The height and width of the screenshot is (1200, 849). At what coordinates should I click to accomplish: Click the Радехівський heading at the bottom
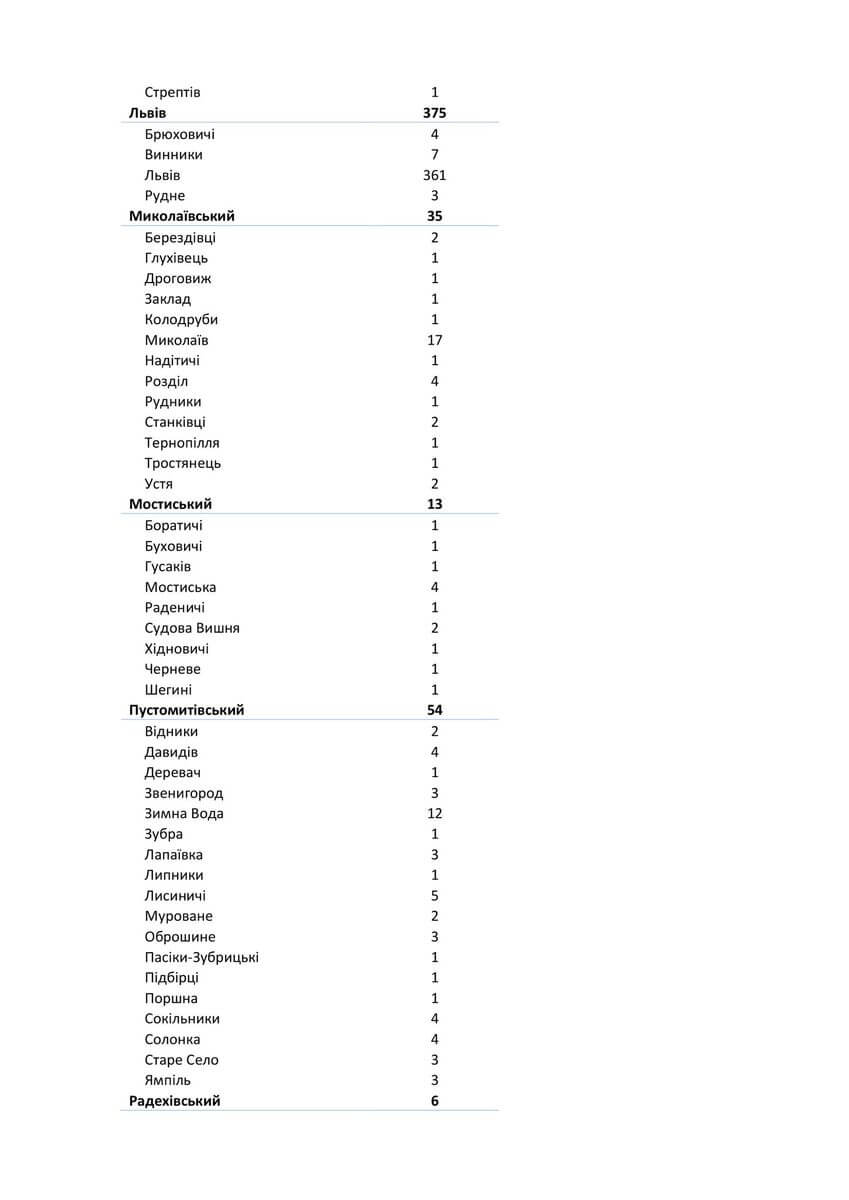coord(174,1101)
